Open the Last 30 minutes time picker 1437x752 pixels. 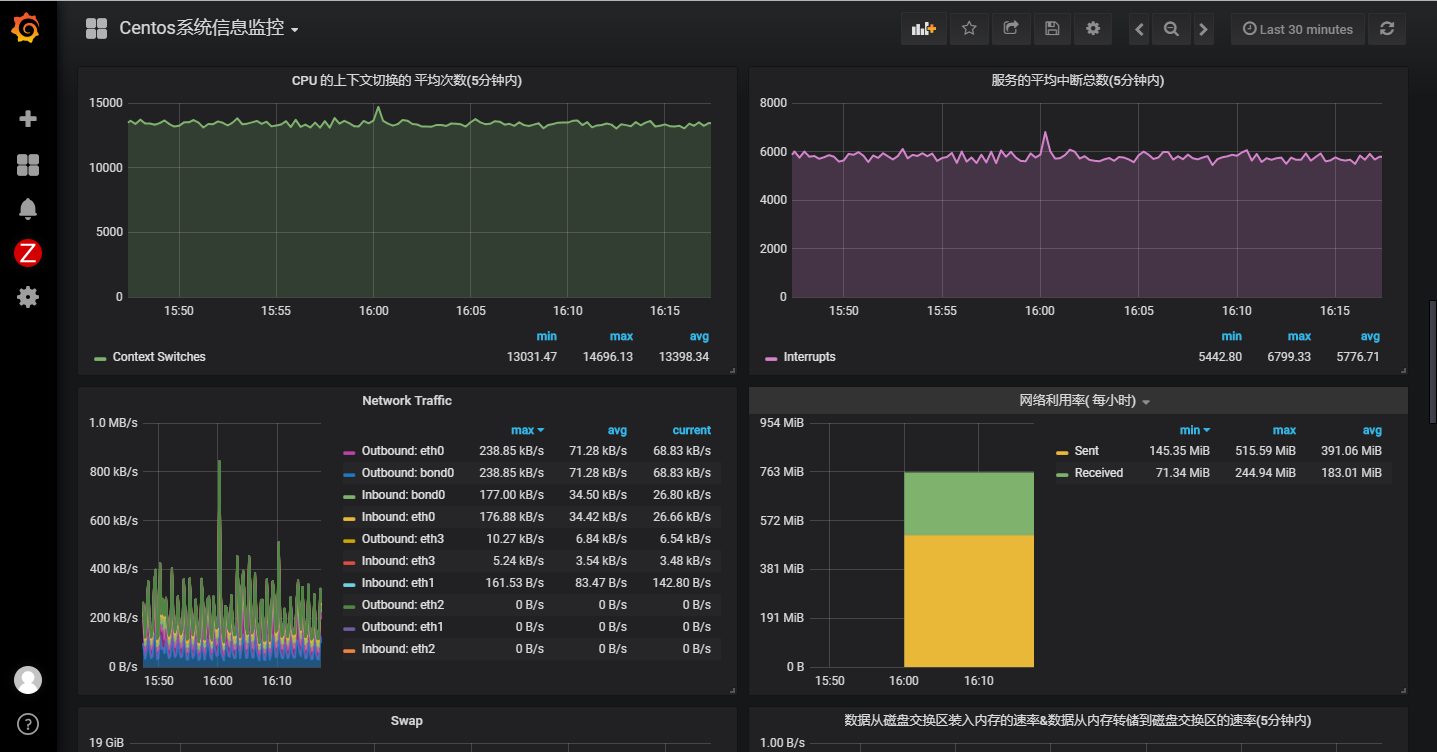pos(1297,29)
